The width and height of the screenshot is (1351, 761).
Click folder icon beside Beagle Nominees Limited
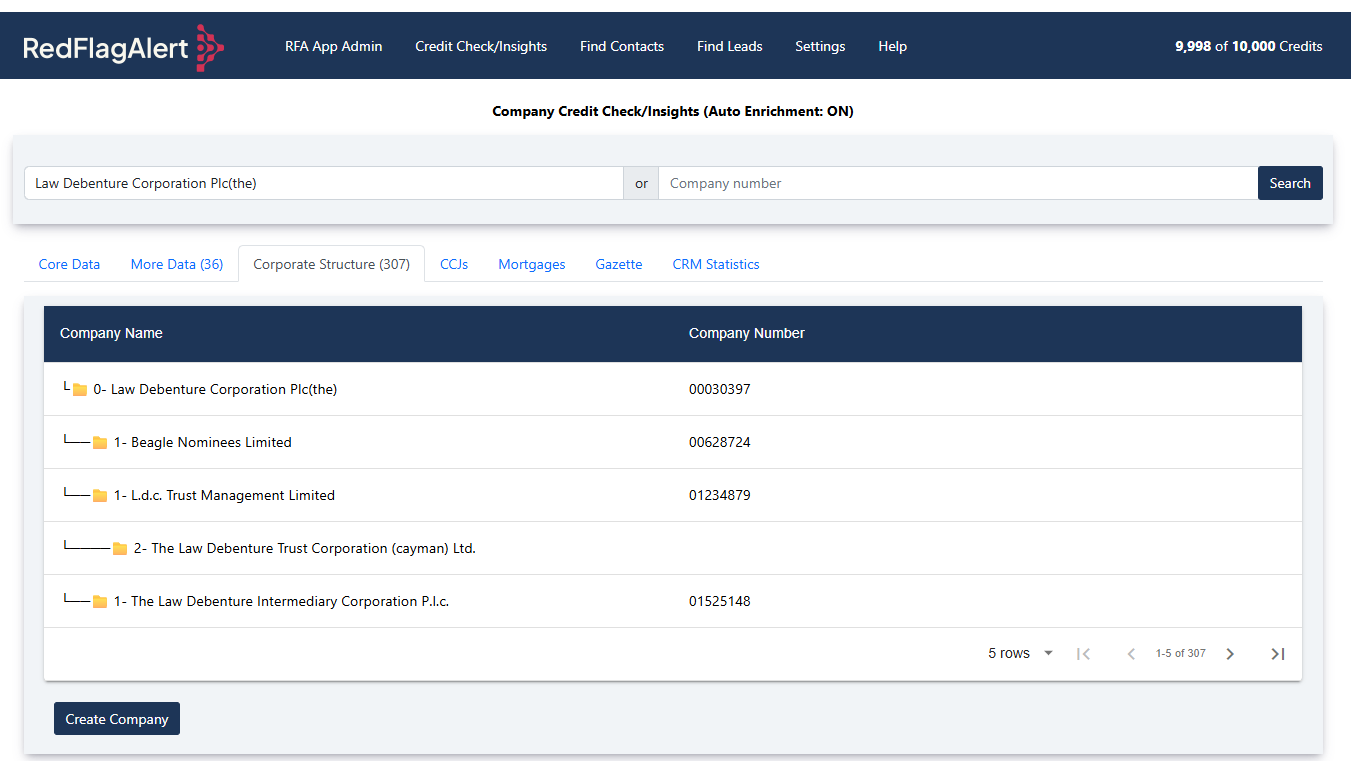pos(100,443)
